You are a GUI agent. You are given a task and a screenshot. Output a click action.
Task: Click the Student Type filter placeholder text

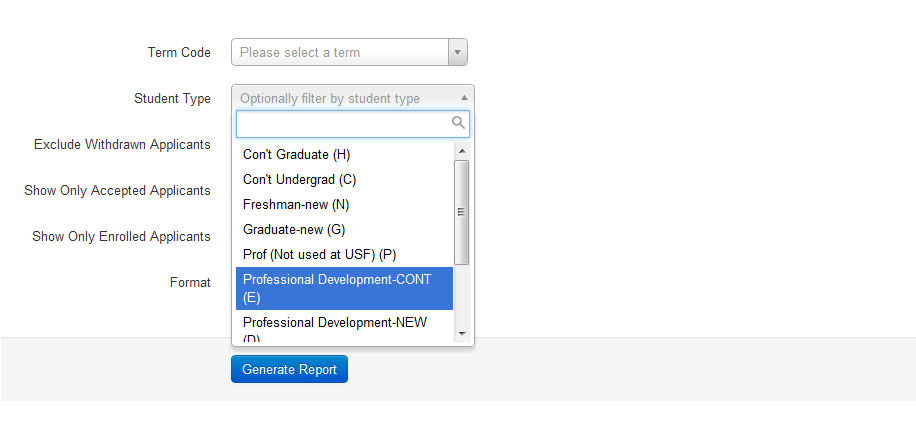tap(330, 98)
